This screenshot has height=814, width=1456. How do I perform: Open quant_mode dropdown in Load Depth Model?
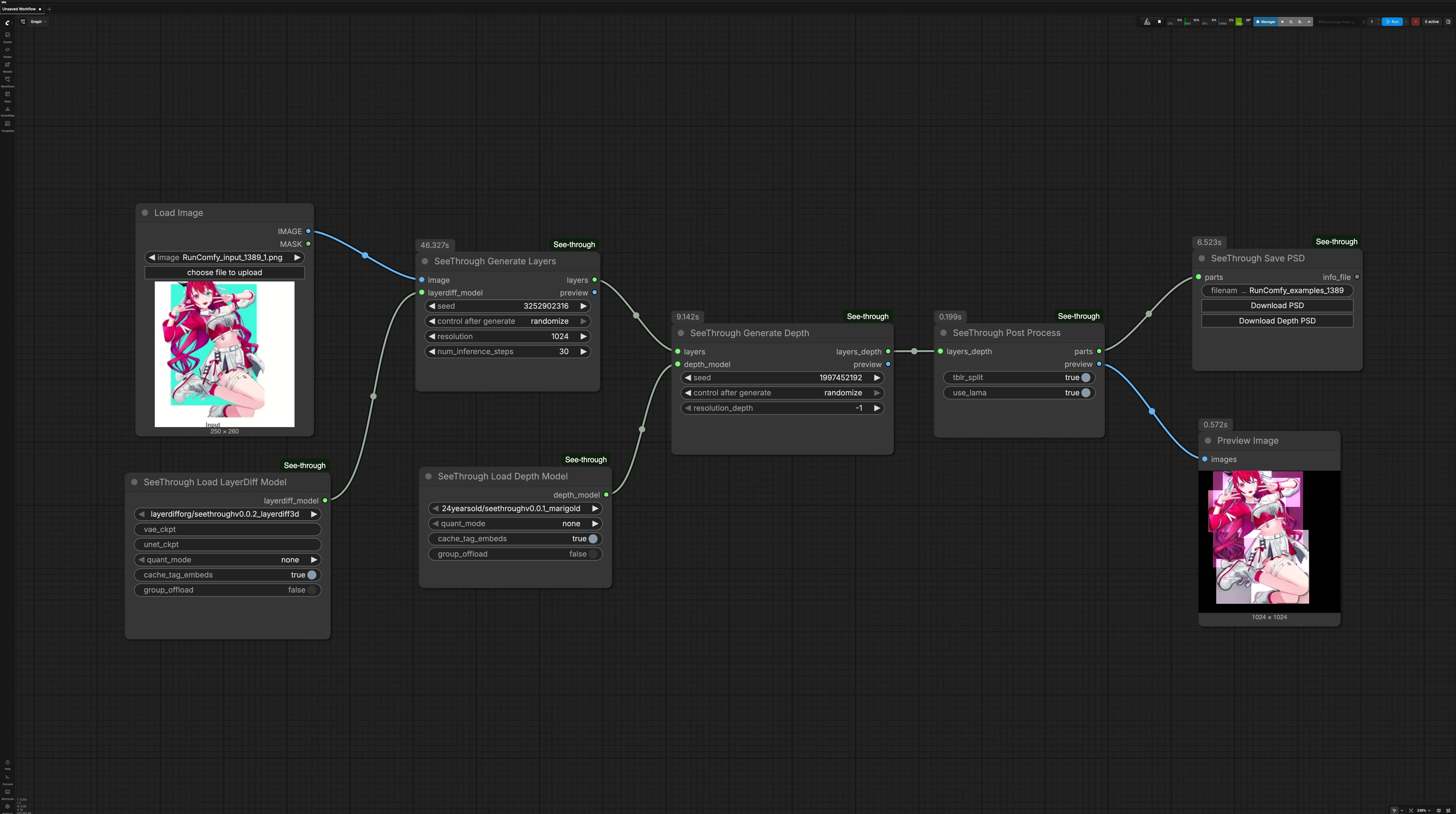point(515,524)
